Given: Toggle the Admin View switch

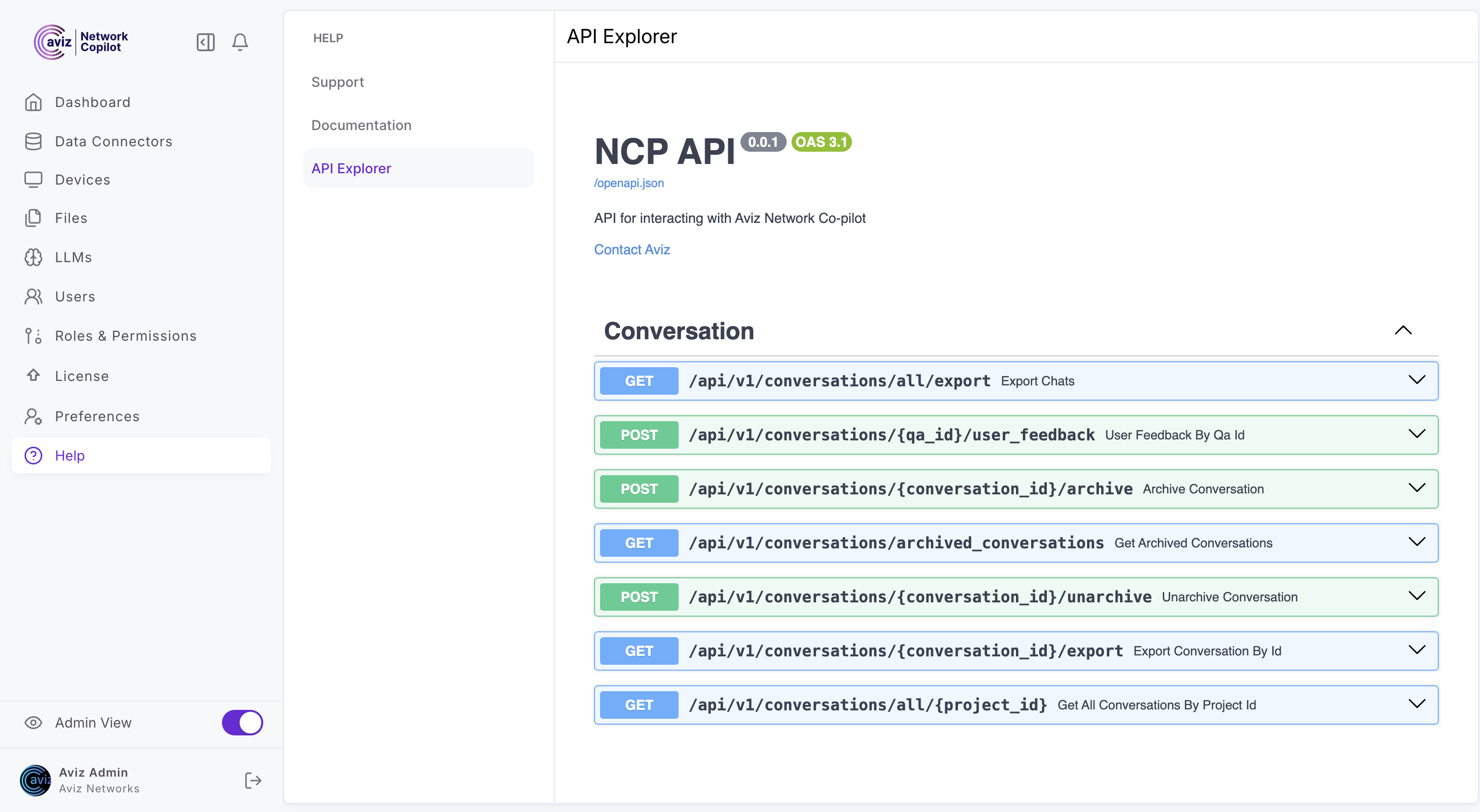Looking at the screenshot, I should pyautogui.click(x=242, y=723).
